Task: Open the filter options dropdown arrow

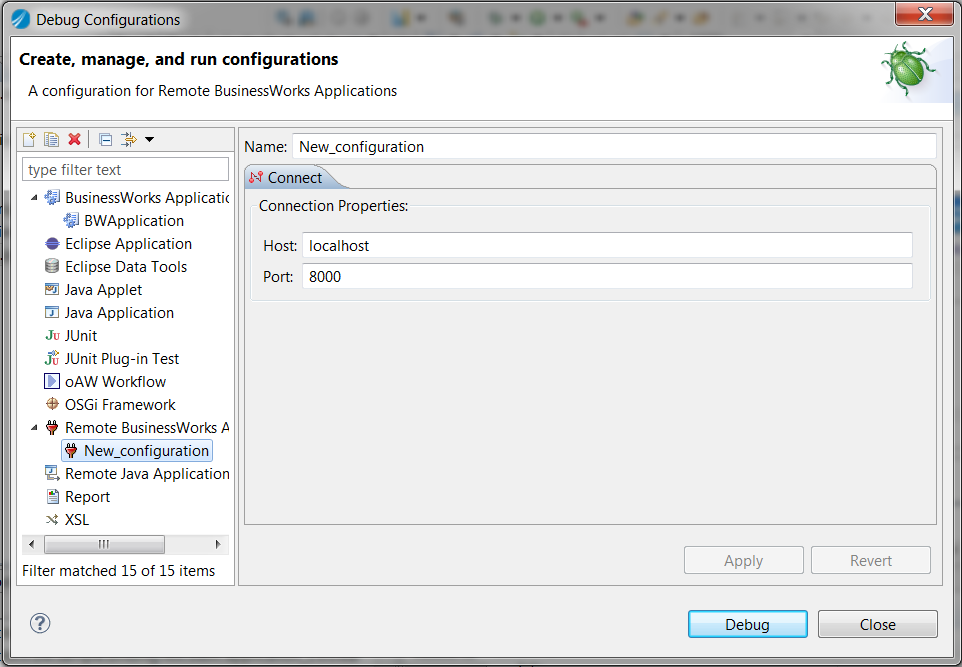Action: point(149,140)
